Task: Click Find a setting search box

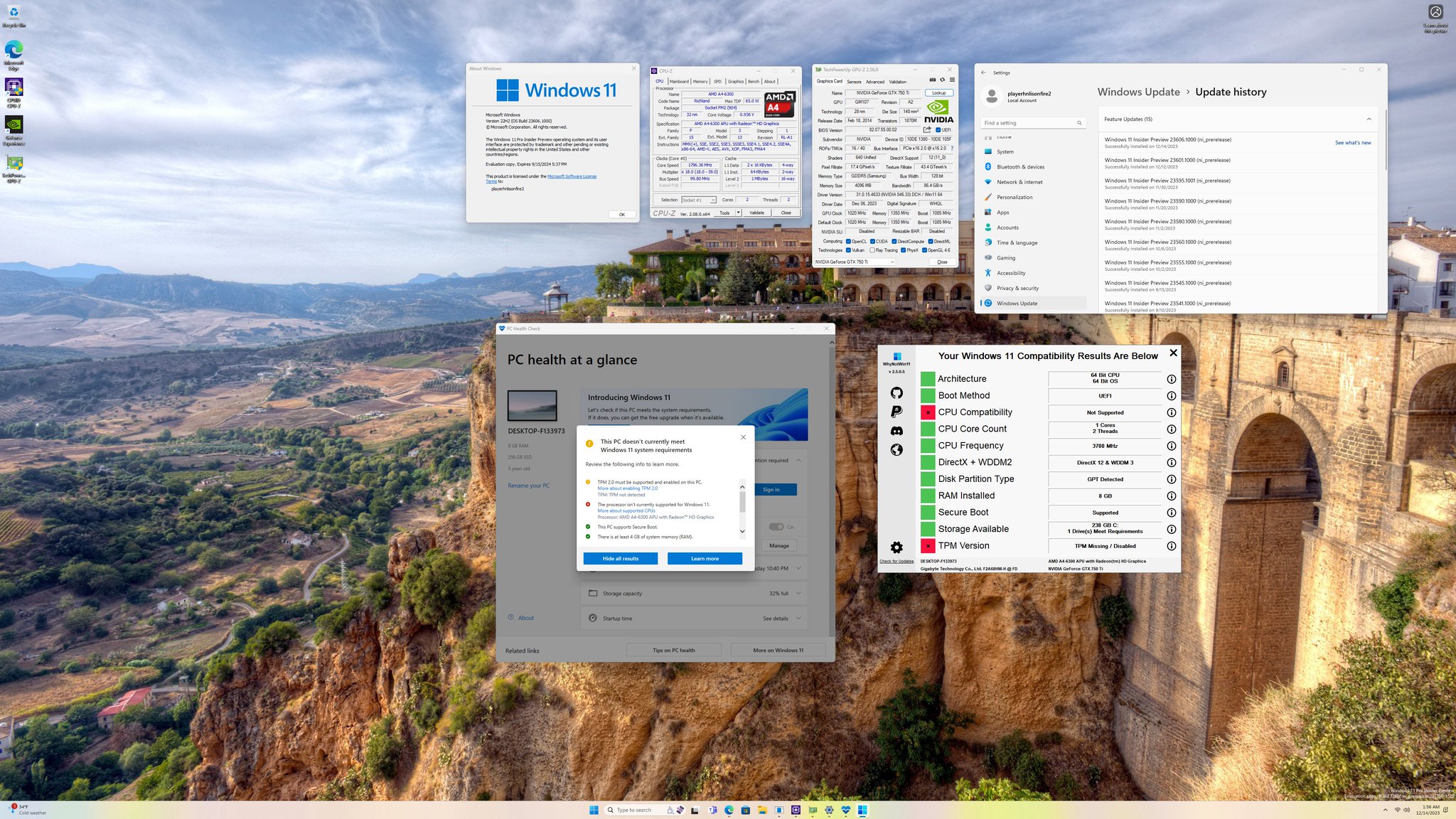Action: click(x=1033, y=123)
